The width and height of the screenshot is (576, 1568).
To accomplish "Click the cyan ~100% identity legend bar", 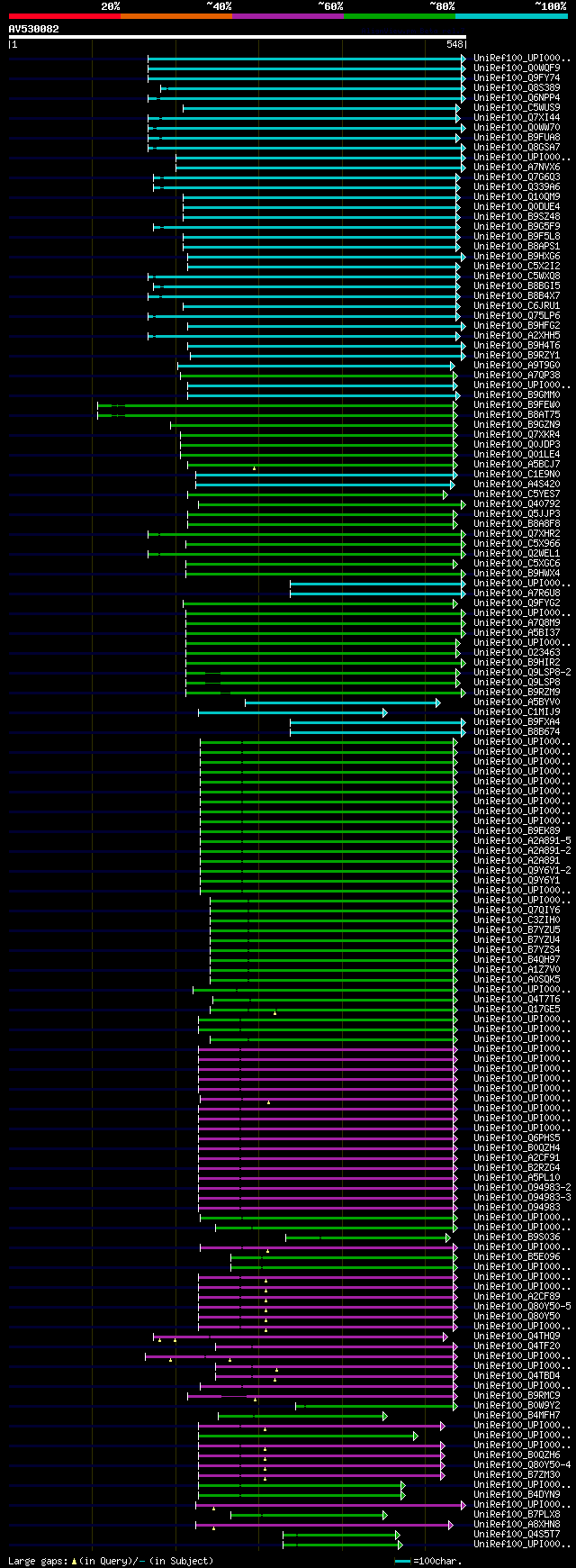I will pos(511,15).
